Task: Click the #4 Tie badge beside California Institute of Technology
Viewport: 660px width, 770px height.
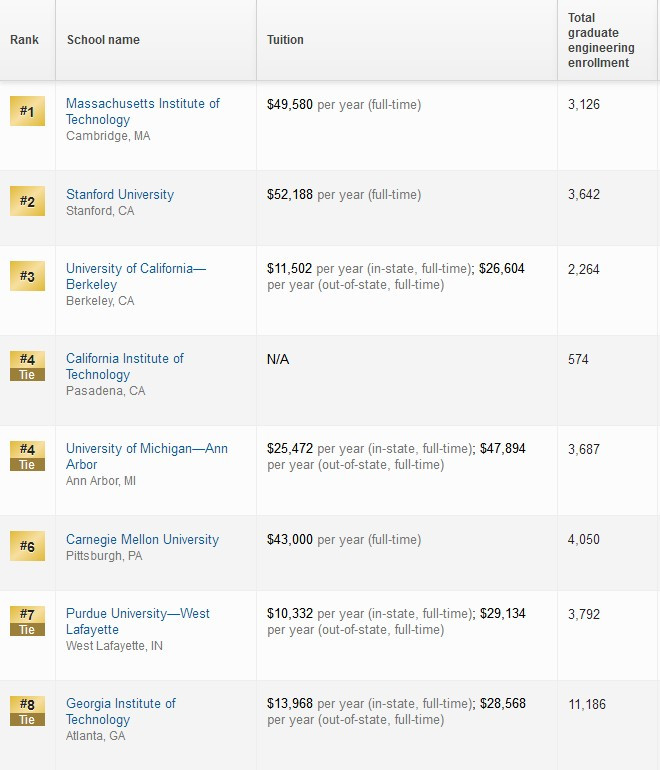Action: click(28, 366)
